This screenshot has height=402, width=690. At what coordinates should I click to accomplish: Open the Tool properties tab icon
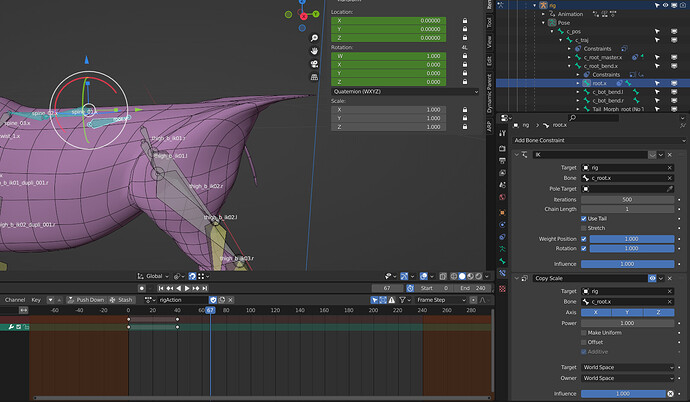(x=502, y=133)
